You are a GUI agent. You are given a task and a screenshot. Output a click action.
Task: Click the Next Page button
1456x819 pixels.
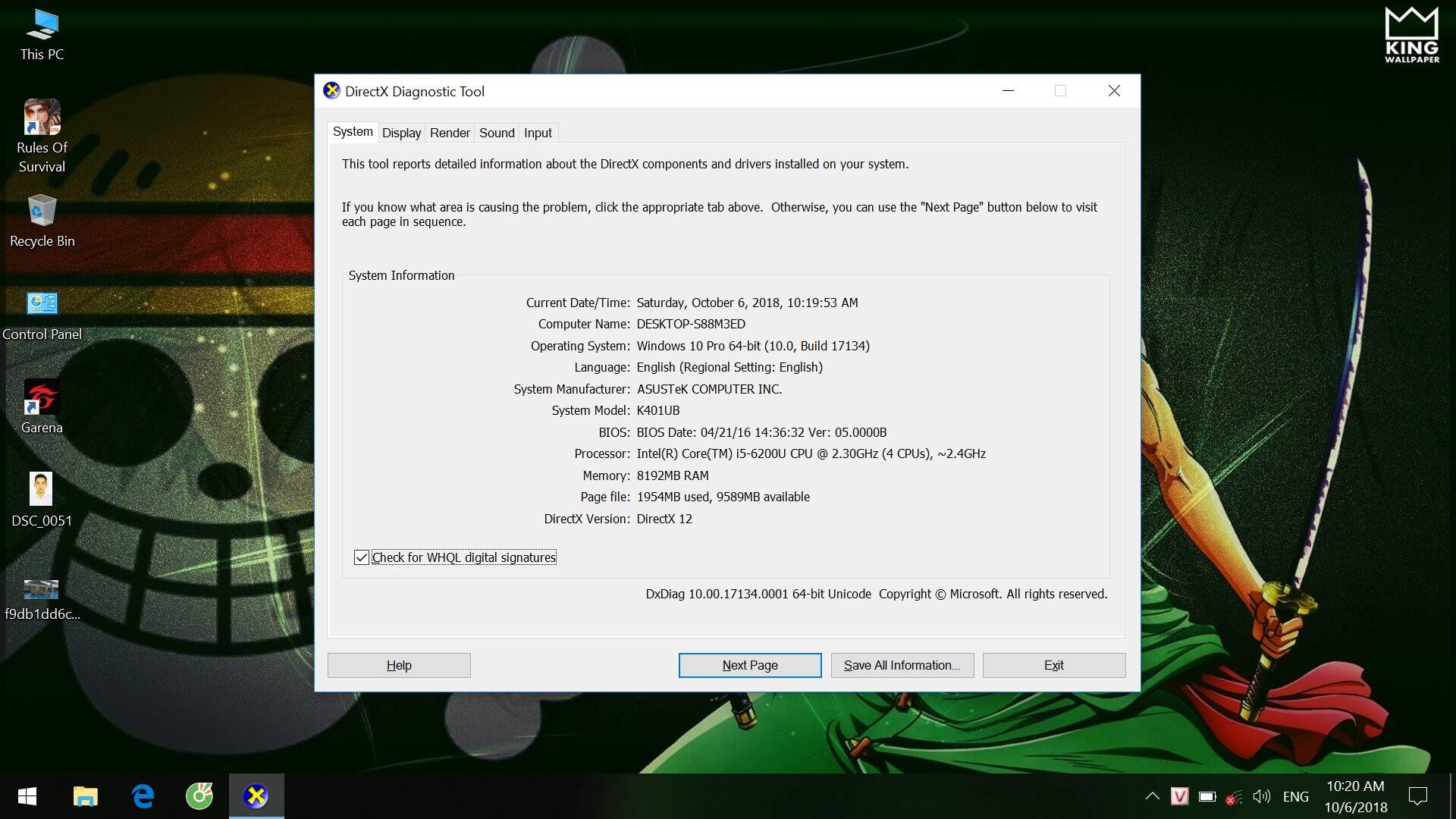[749, 665]
